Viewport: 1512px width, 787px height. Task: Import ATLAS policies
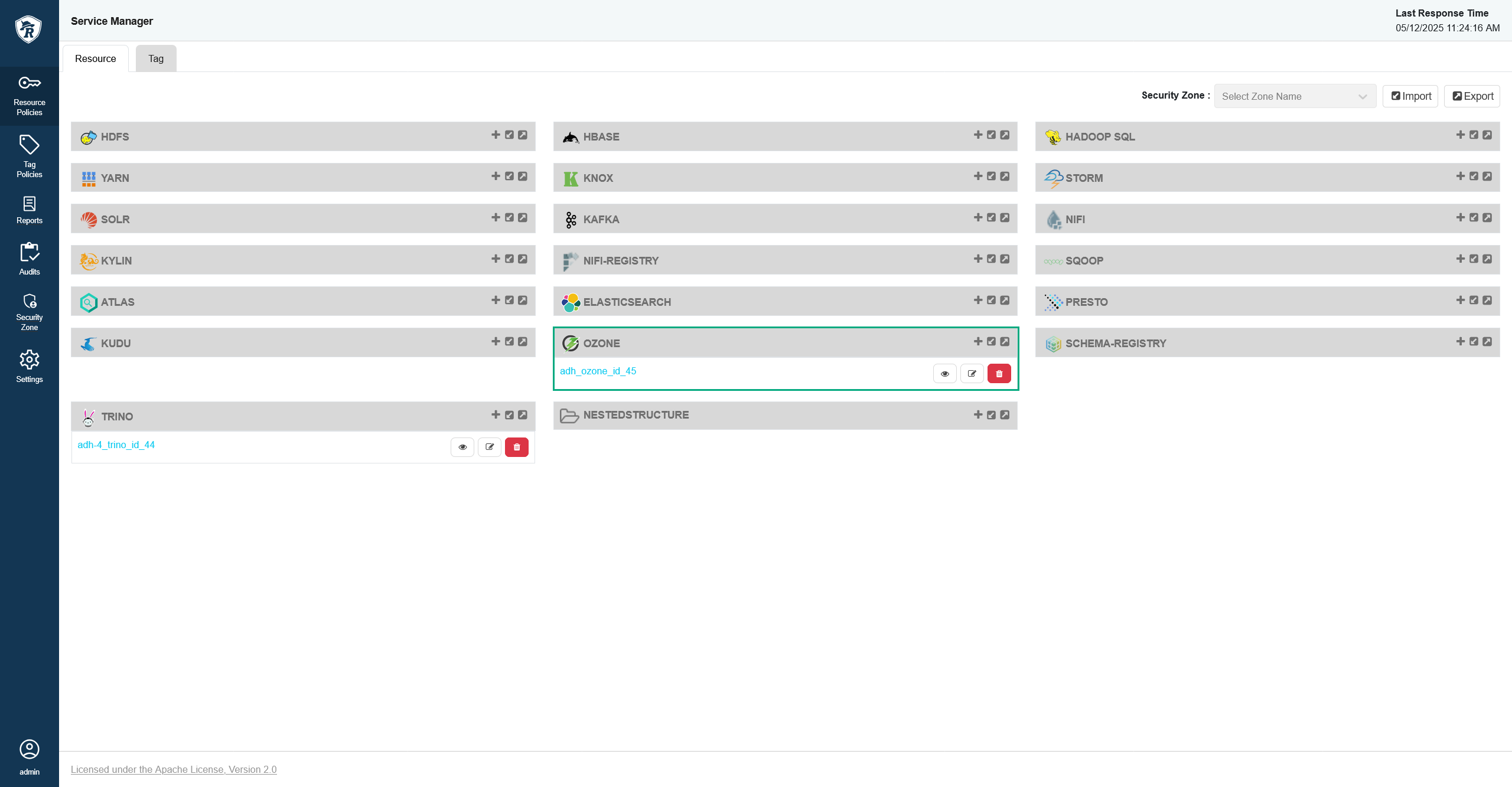coord(509,301)
